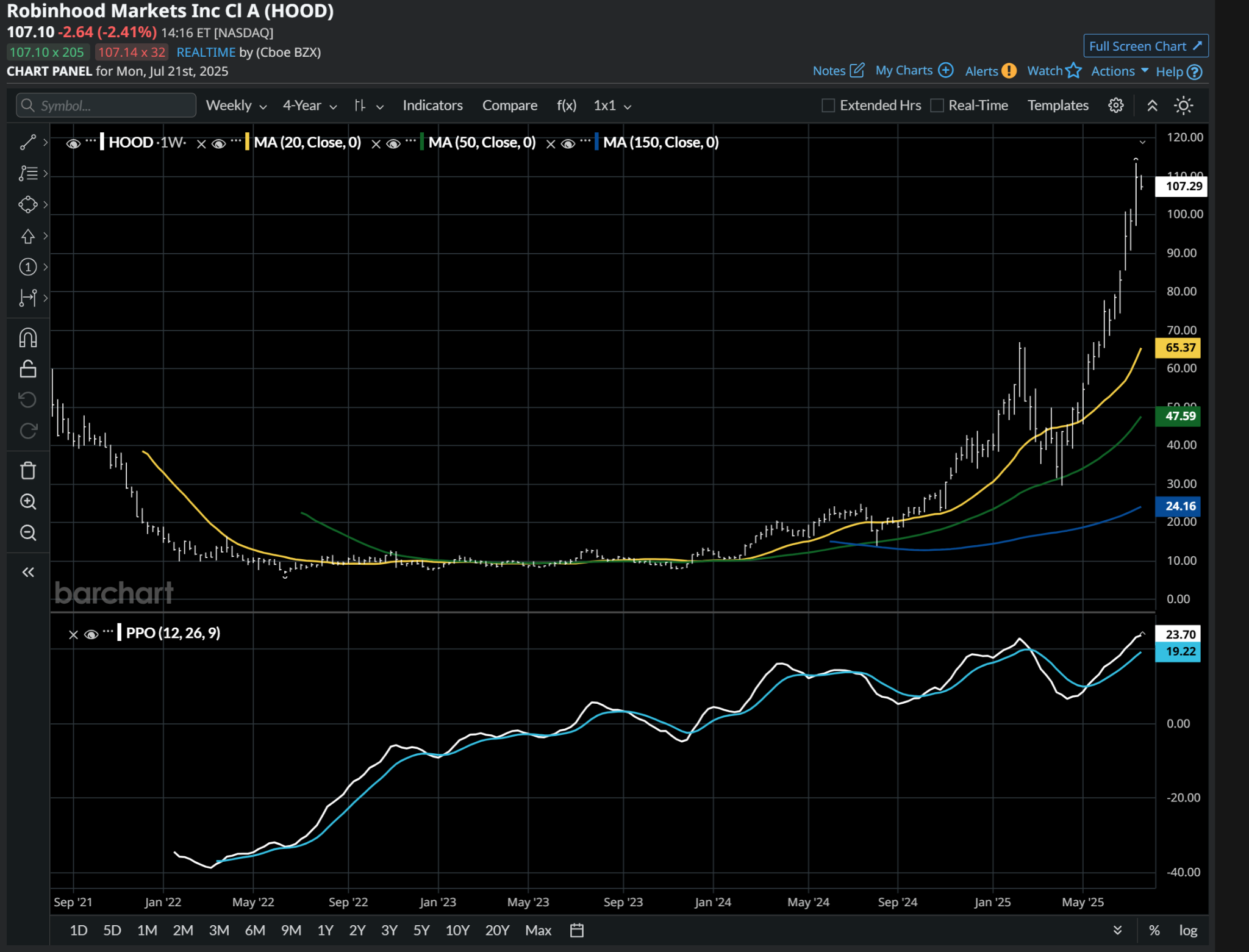Remove the PPO (12, 26, 9) indicator
The width and height of the screenshot is (1249, 952).
coord(73,635)
